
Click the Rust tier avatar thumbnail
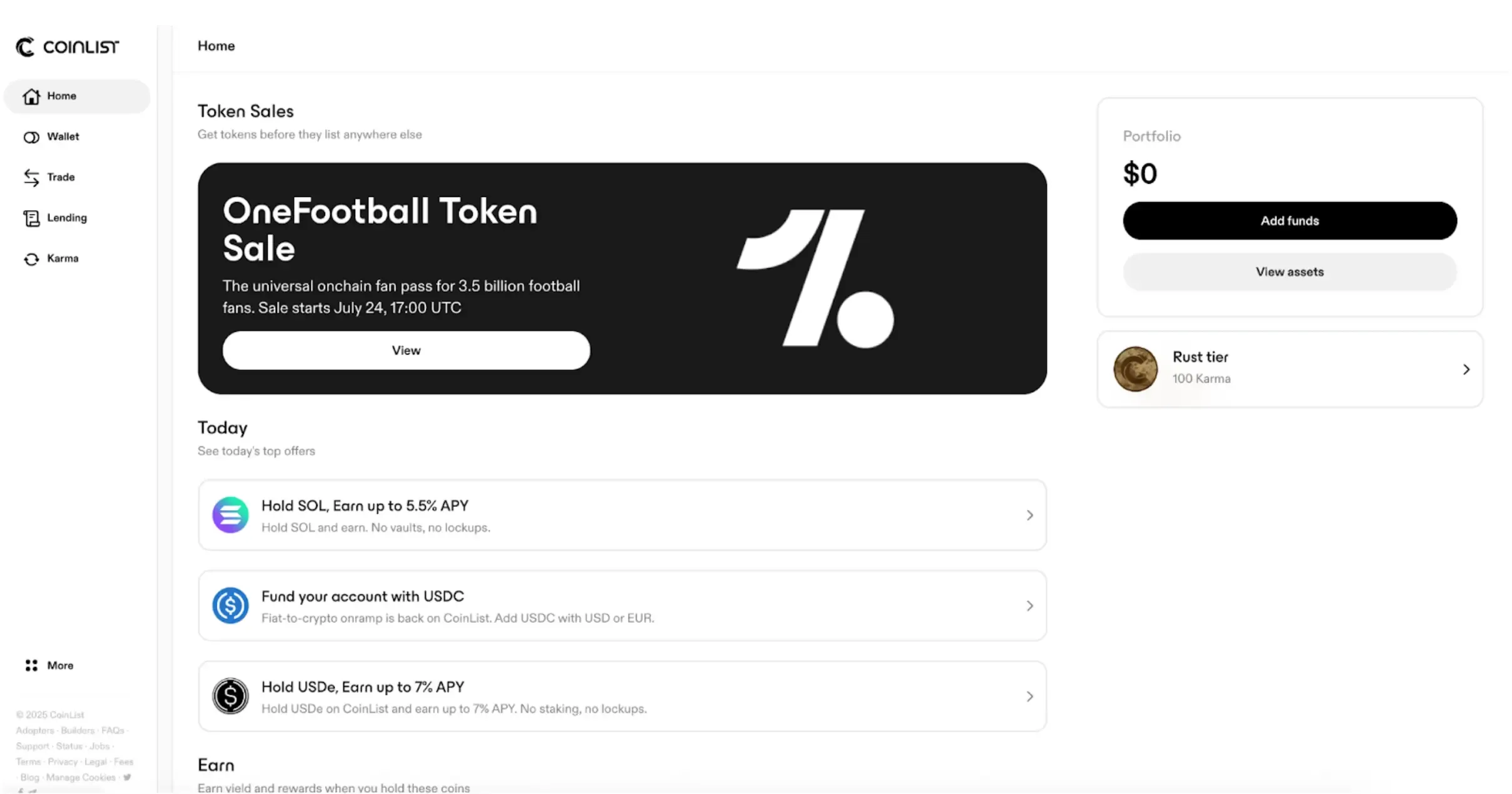[x=1136, y=369]
